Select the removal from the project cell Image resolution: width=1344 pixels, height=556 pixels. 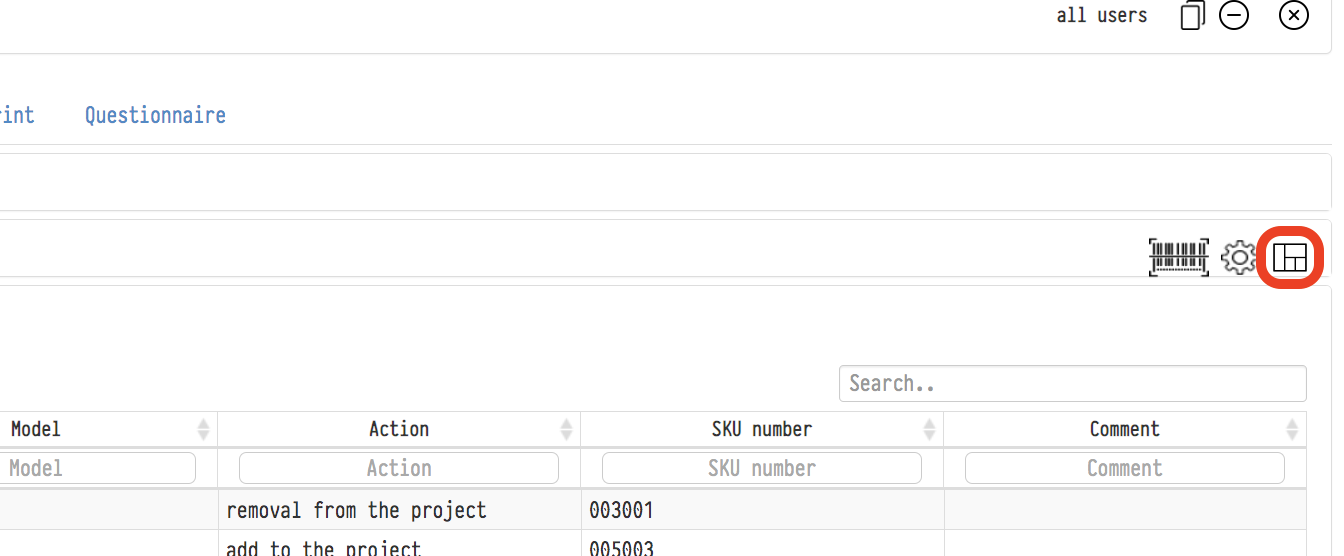[356, 510]
